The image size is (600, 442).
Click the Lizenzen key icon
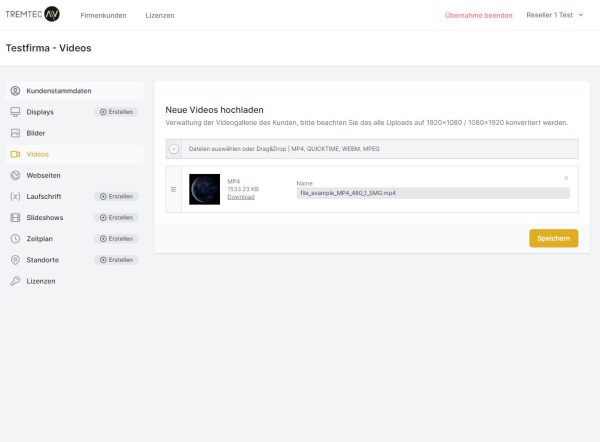click(15, 281)
